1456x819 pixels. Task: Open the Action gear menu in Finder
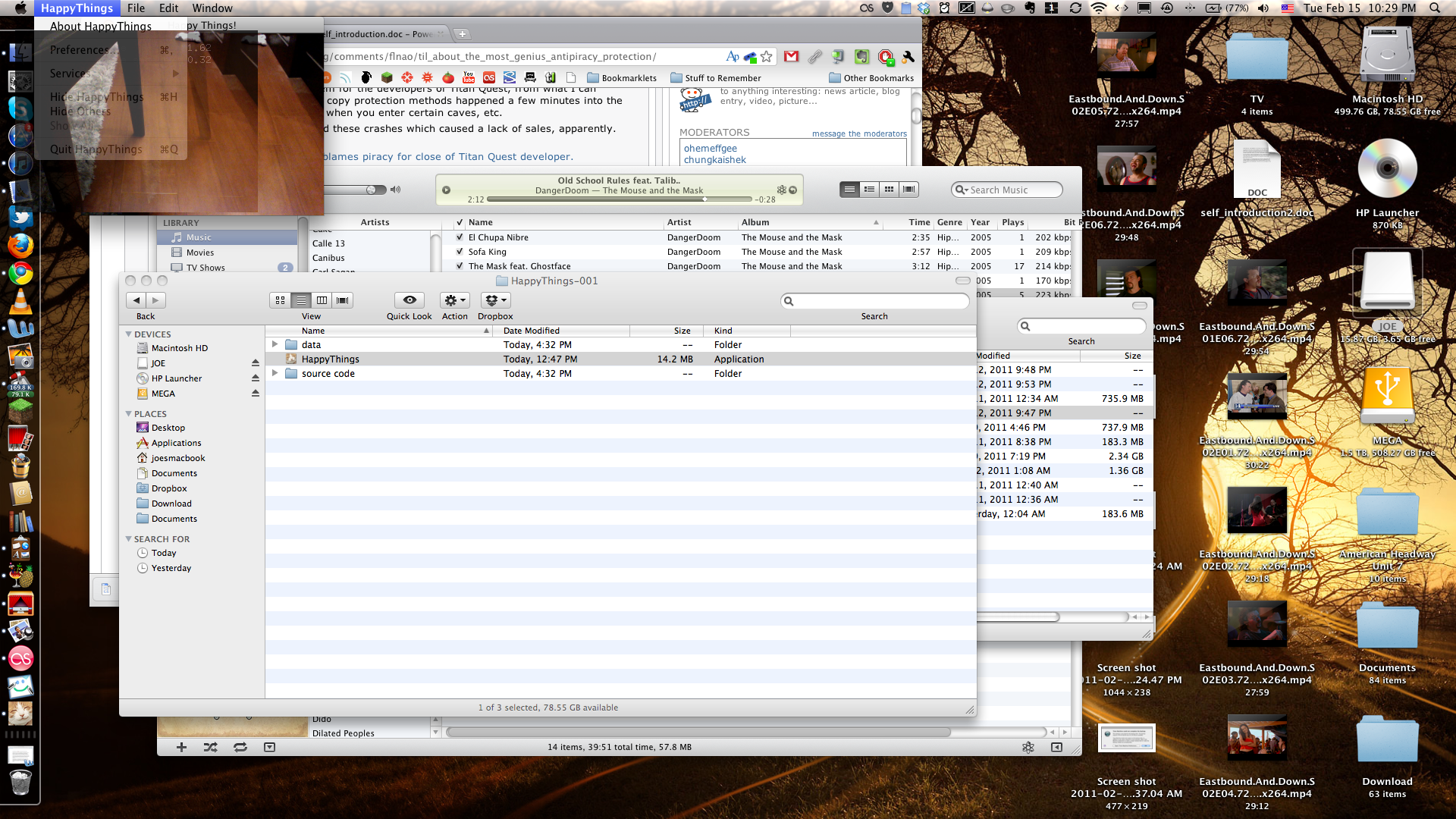455,300
